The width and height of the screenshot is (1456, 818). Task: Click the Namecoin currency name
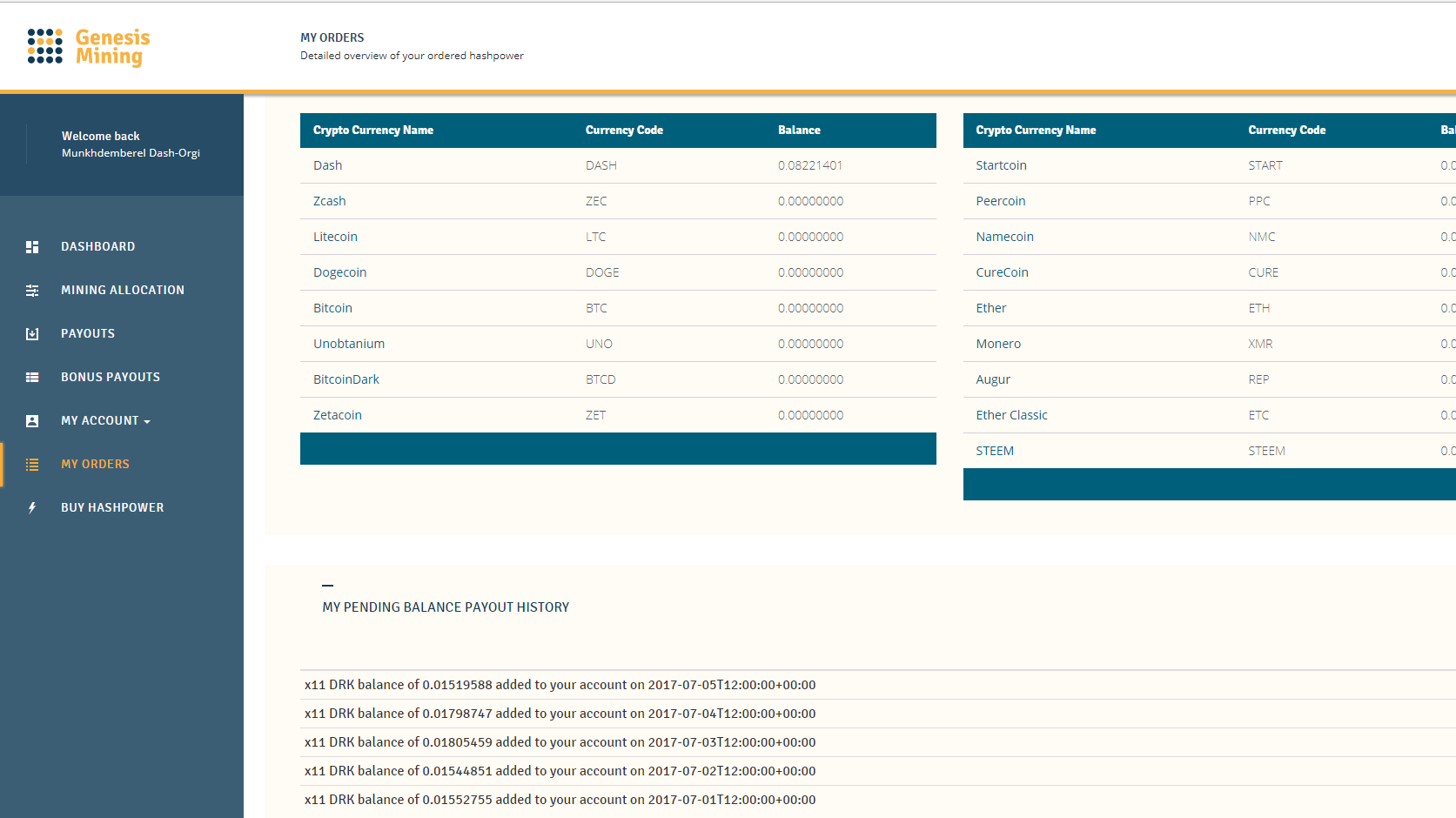pos(1004,237)
